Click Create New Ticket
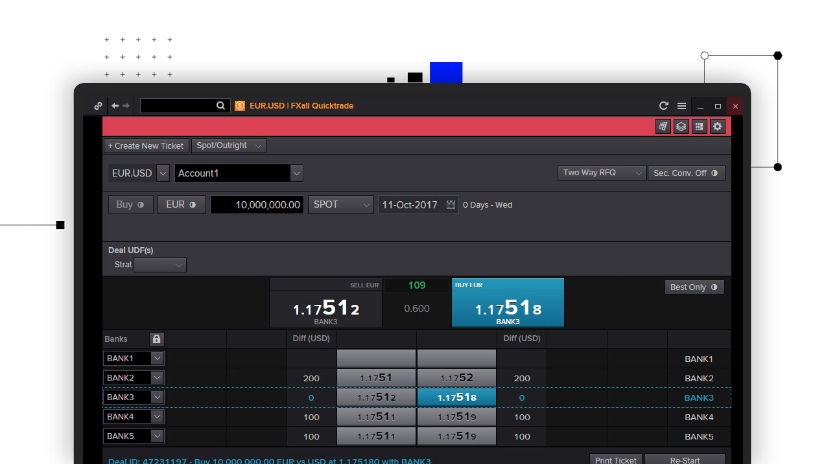The image size is (825, 464). click(145, 146)
